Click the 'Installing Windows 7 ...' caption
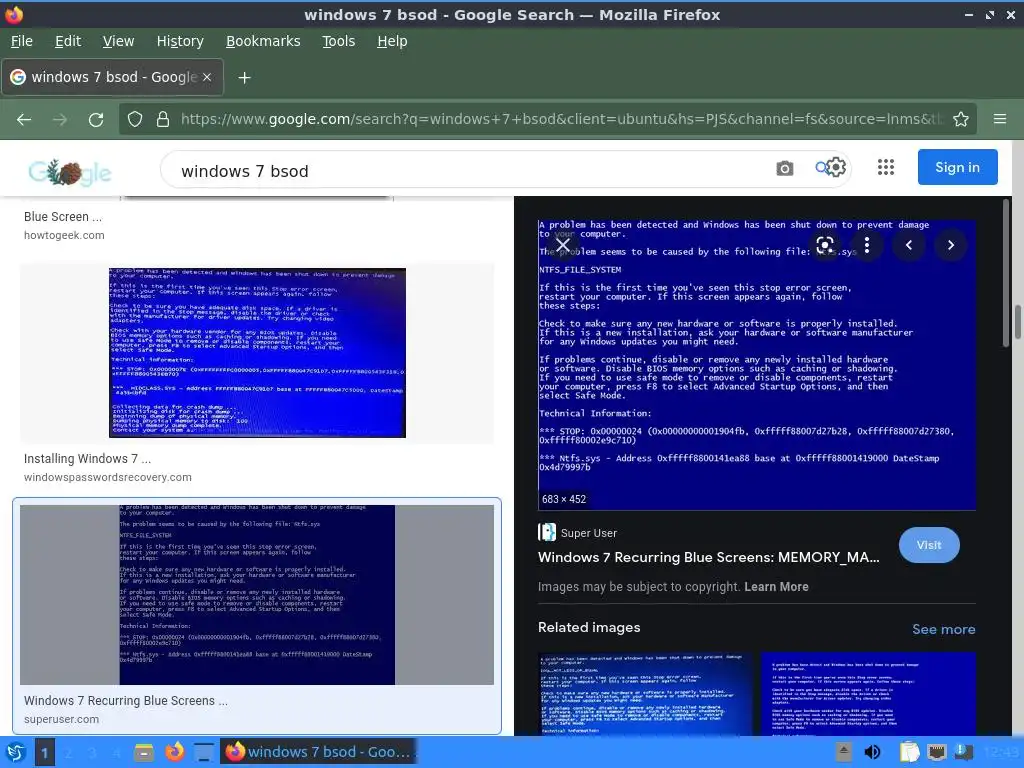Screen dimensions: 1024x768 pos(88,458)
